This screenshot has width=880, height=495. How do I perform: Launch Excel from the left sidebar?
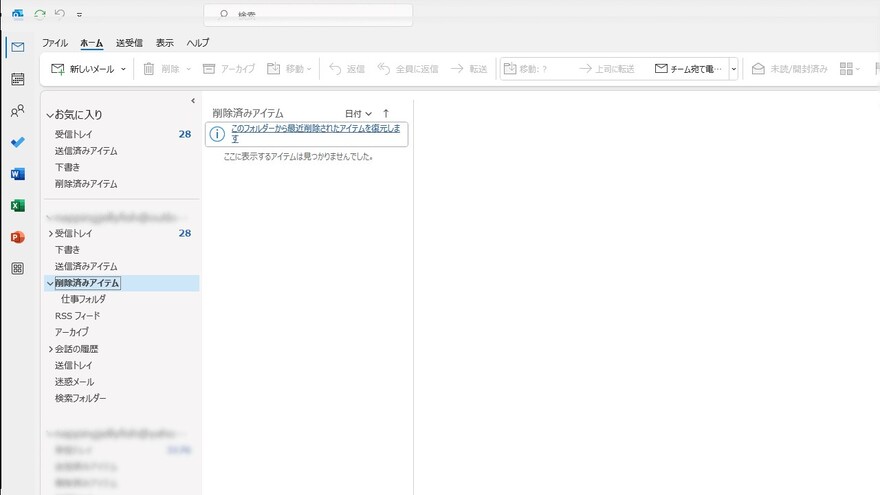(x=17, y=205)
